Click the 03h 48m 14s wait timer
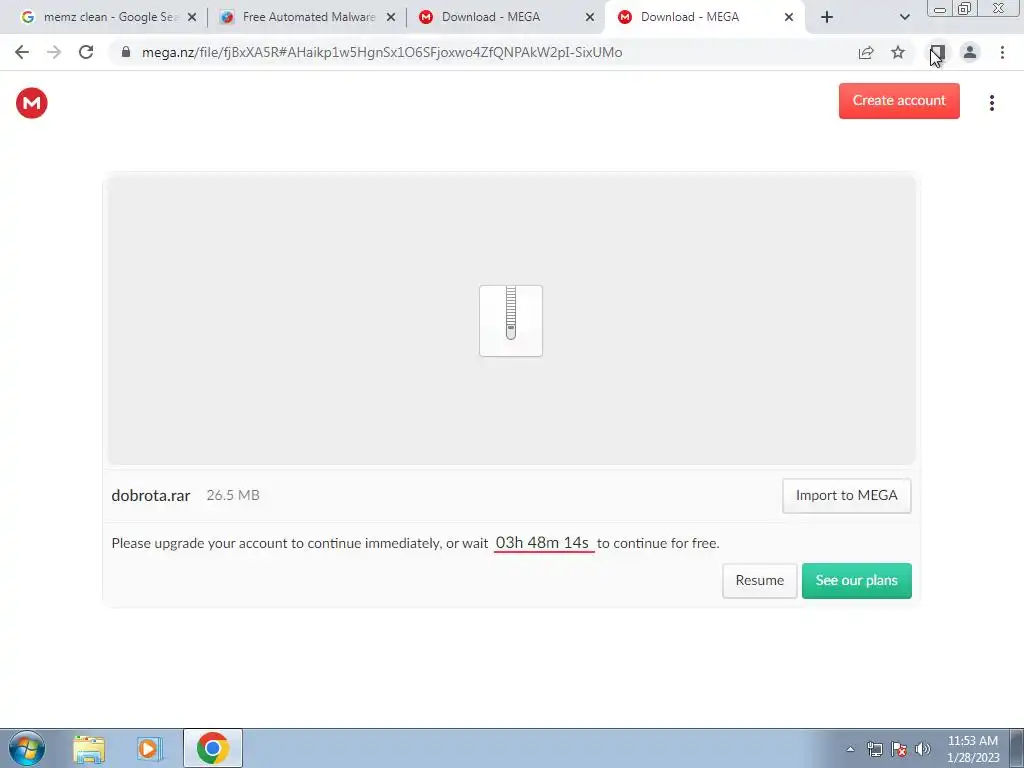The height and width of the screenshot is (768, 1024). [543, 543]
